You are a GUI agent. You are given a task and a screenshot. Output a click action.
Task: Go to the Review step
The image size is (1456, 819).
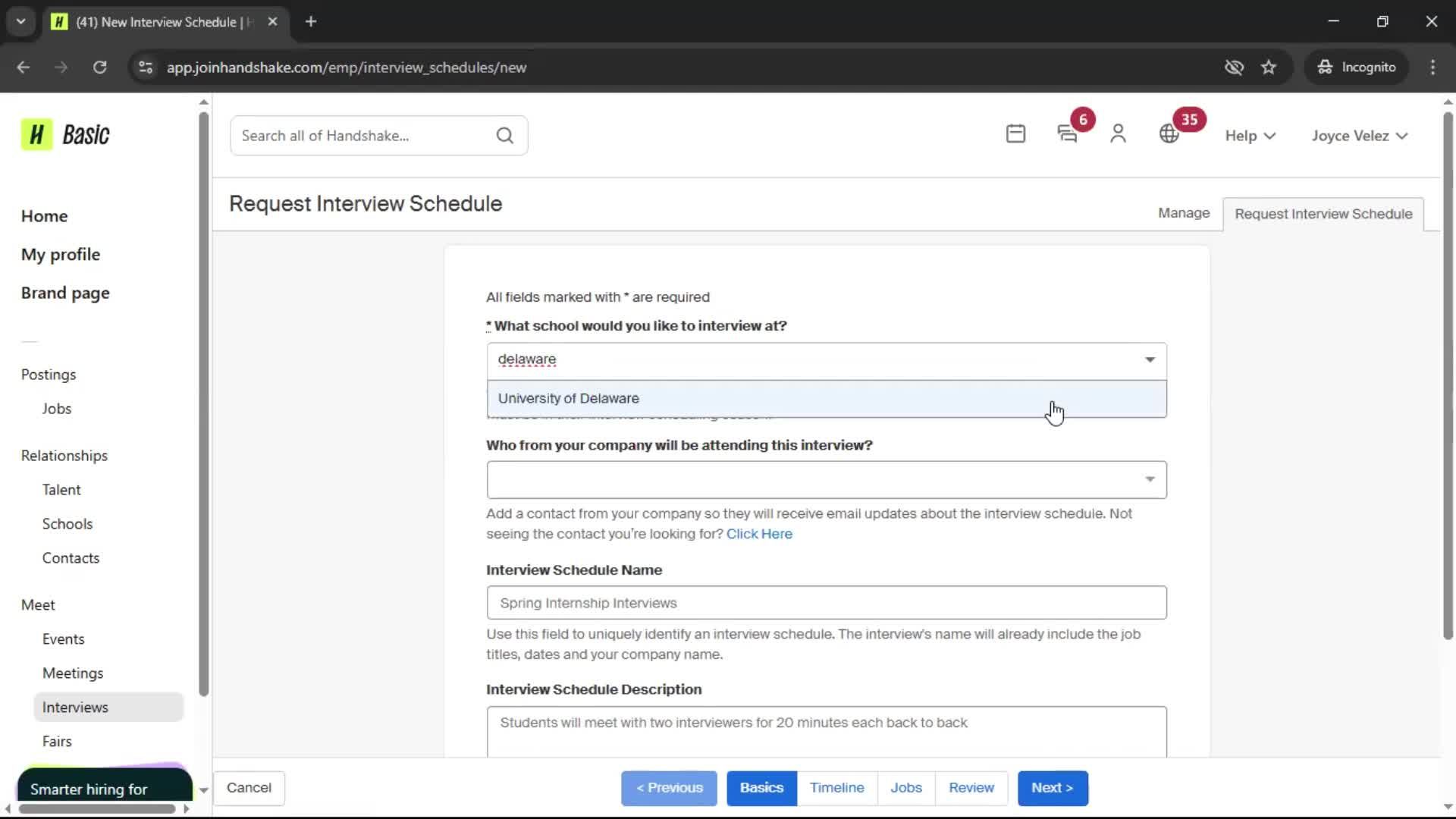point(971,788)
